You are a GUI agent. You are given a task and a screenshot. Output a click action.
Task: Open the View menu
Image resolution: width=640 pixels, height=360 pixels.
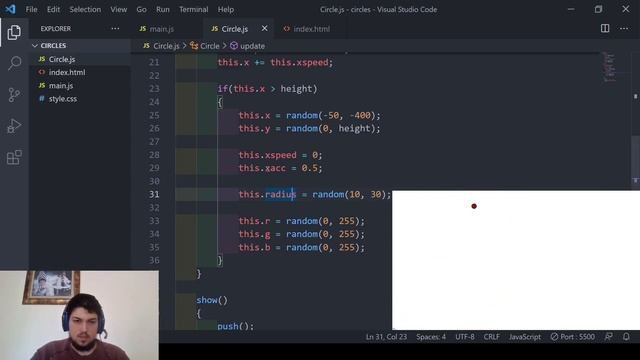point(118,9)
